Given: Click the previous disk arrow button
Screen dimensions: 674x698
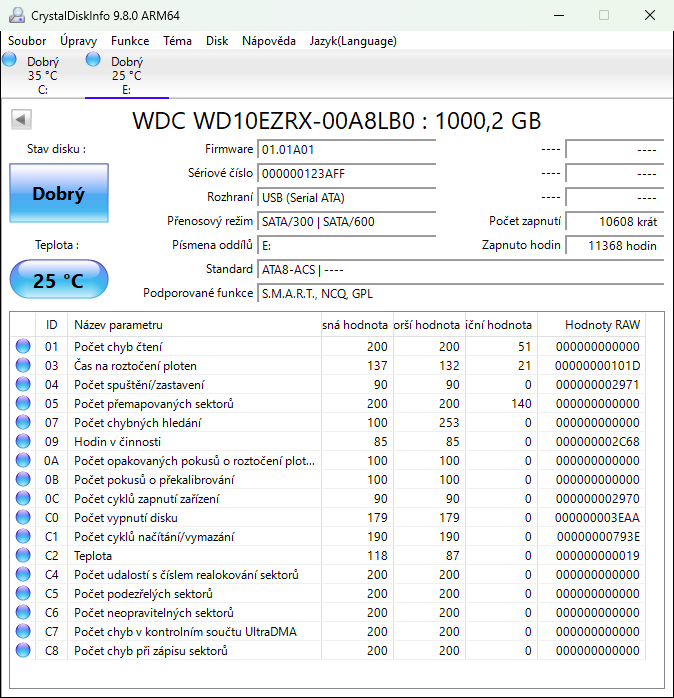Looking at the screenshot, I should click(x=21, y=119).
